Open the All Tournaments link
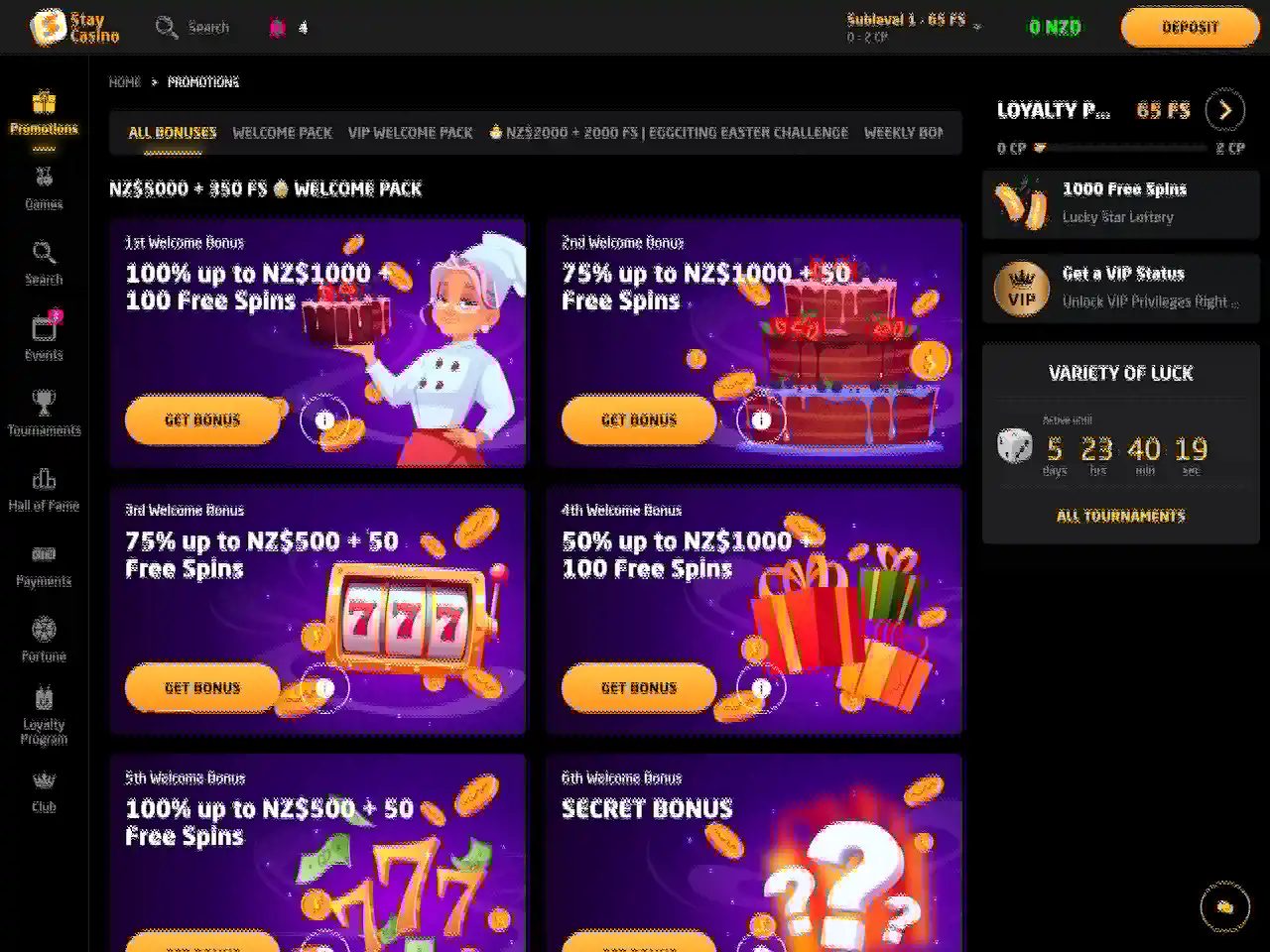Screen dimensions: 1270x952 tap(1121, 516)
